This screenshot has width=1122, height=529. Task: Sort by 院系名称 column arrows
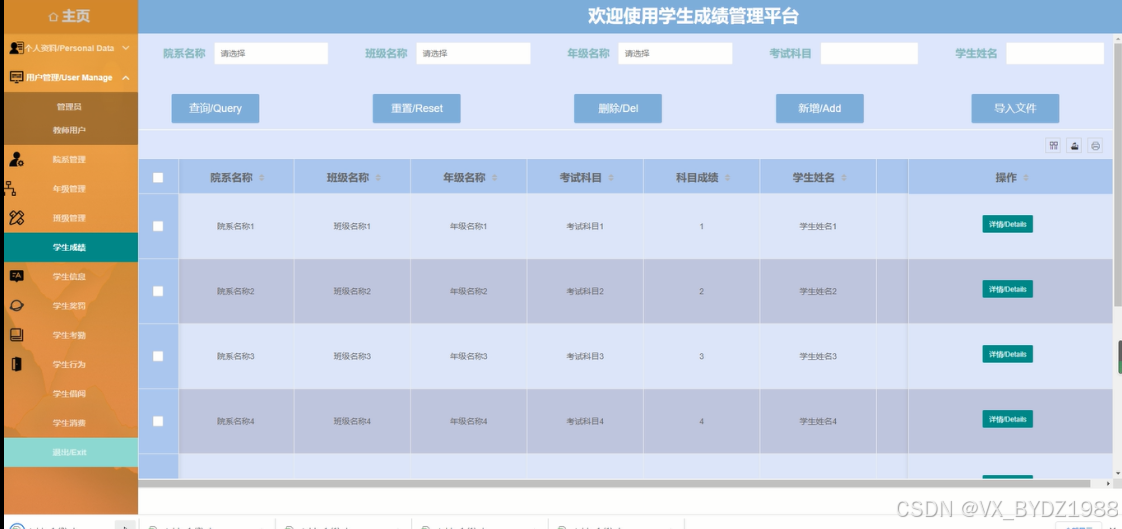tap(262, 178)
